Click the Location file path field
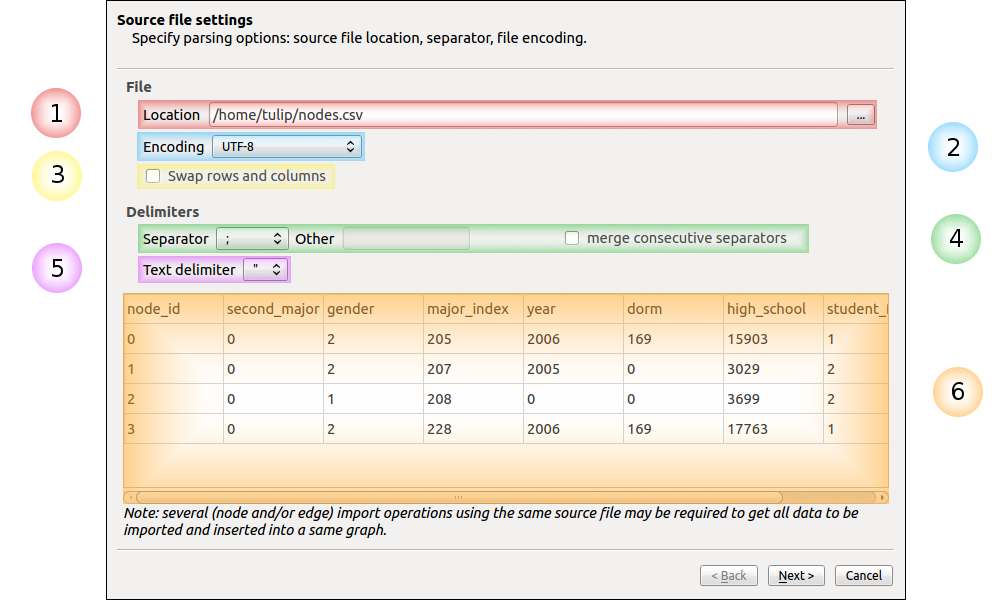The height and width of the screenshot is (600, 1000). click(522, 115)
